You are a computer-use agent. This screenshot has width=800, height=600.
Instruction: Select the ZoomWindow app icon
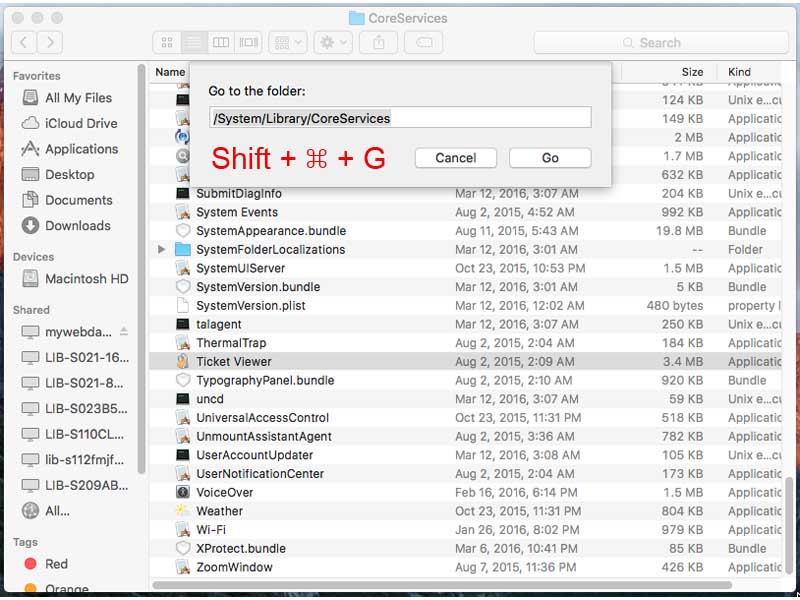(183, 567)
